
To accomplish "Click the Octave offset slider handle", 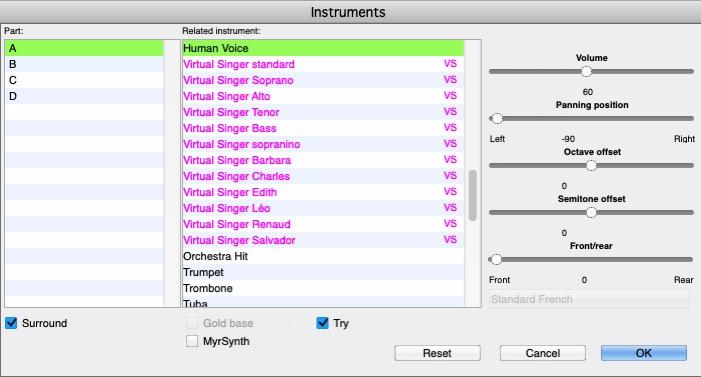I will click(591, 166).
